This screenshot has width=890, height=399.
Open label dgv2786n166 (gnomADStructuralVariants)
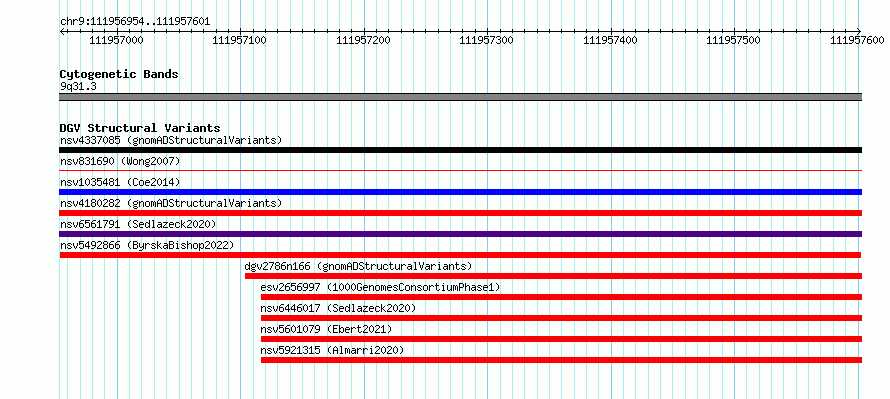(358, 266)
